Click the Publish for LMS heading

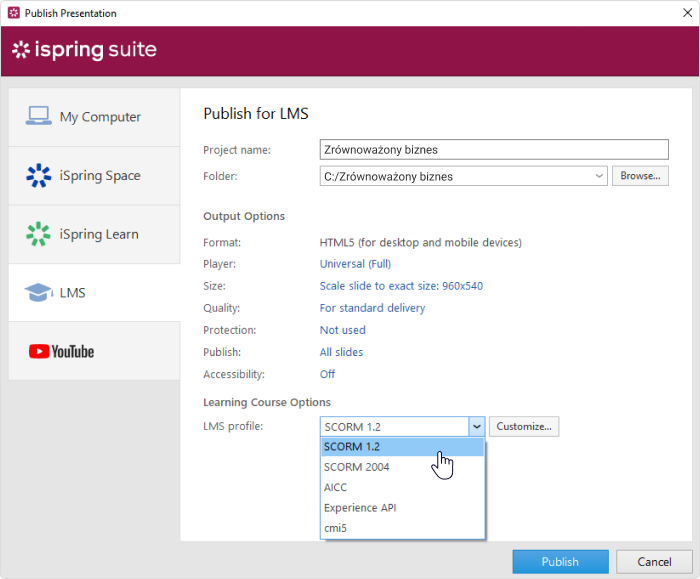coord(256,113)
